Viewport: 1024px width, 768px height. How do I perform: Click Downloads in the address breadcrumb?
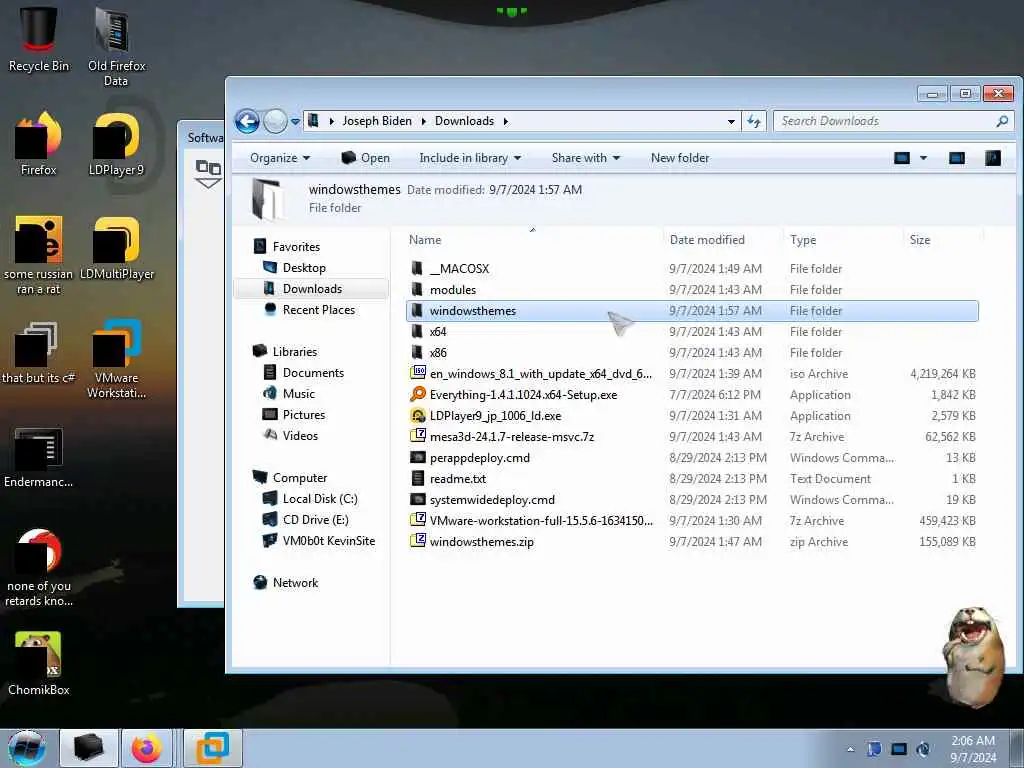pos(464,121)
